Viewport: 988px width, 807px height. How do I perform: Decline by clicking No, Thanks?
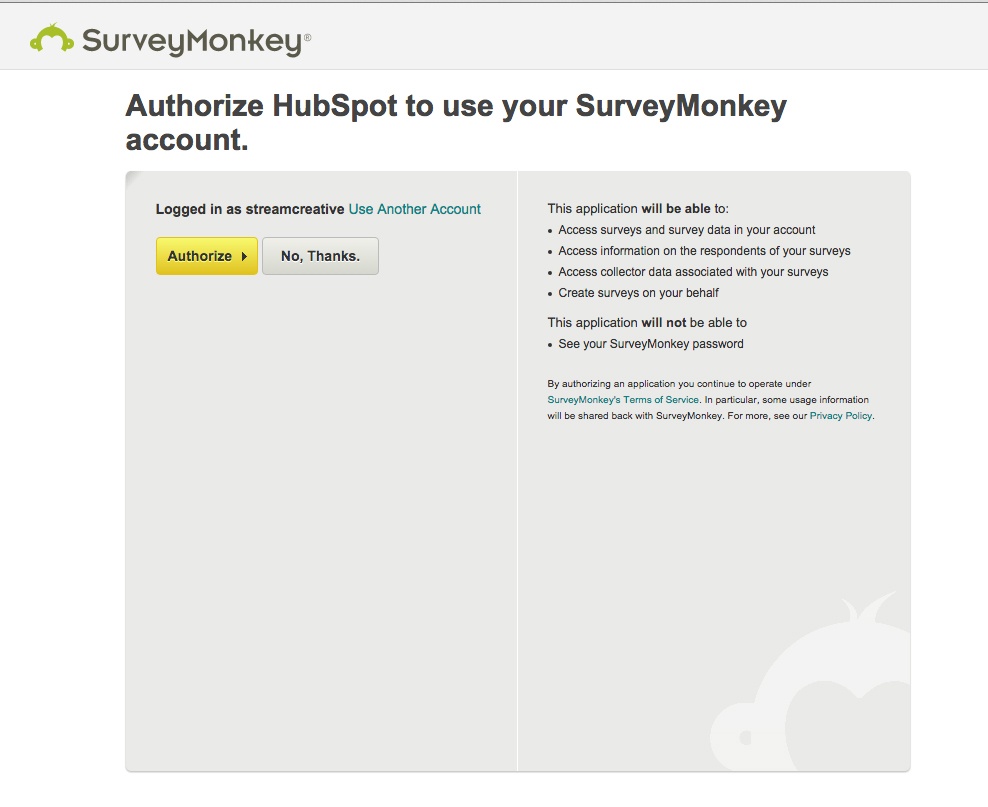pyautogui.click(x=320, y=256)
